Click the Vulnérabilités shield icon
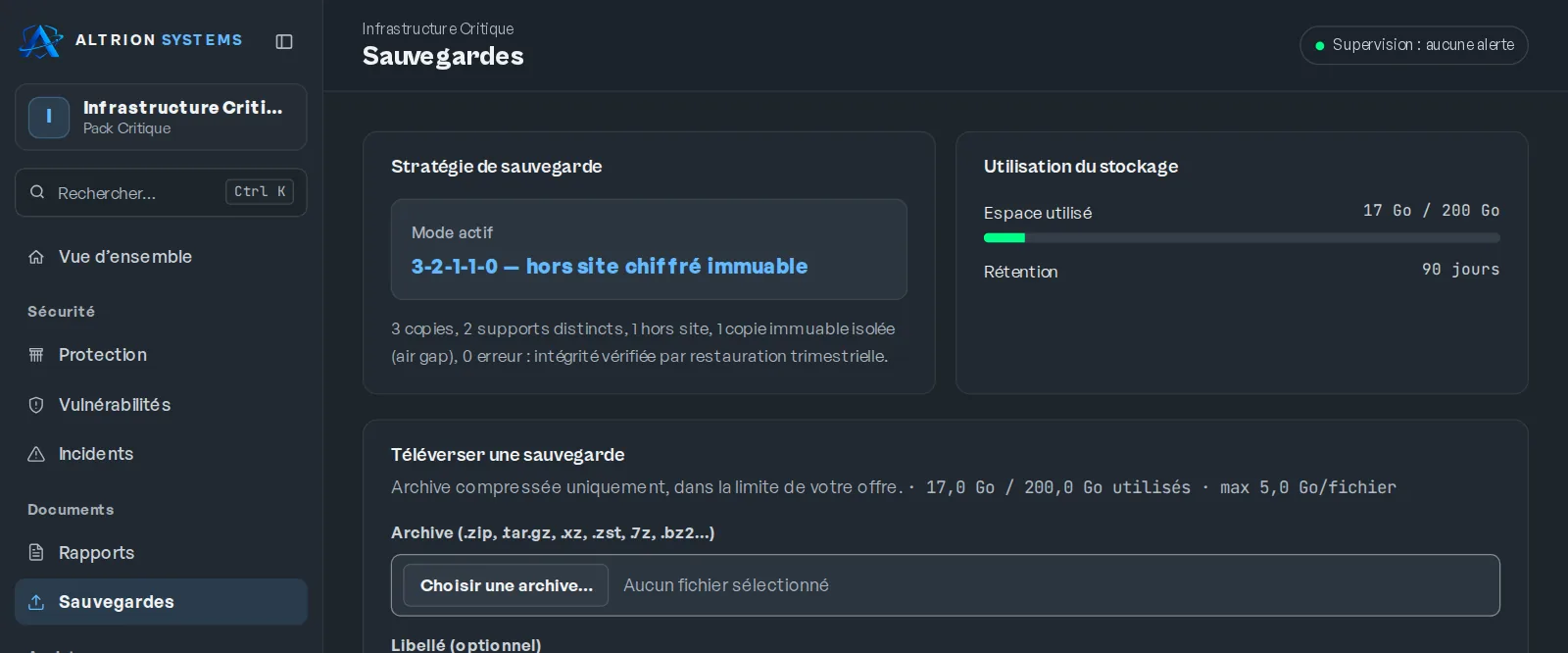Image resolution: width=1568 pixels, height=653 pixels. (36, 405)
